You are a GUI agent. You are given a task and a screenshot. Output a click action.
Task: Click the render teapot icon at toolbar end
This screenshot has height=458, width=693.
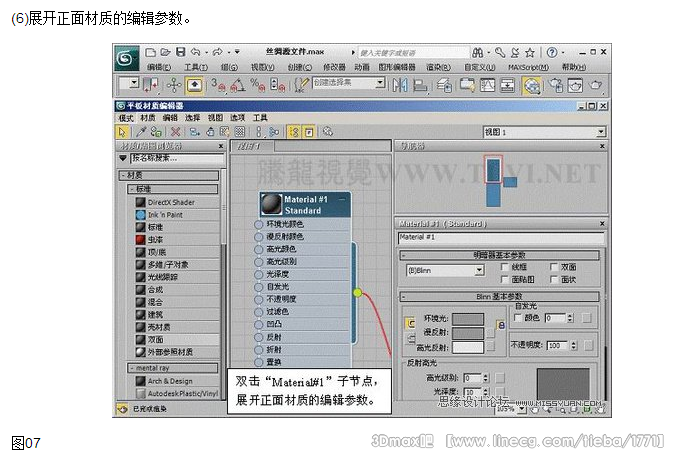[x=595, y=85]
